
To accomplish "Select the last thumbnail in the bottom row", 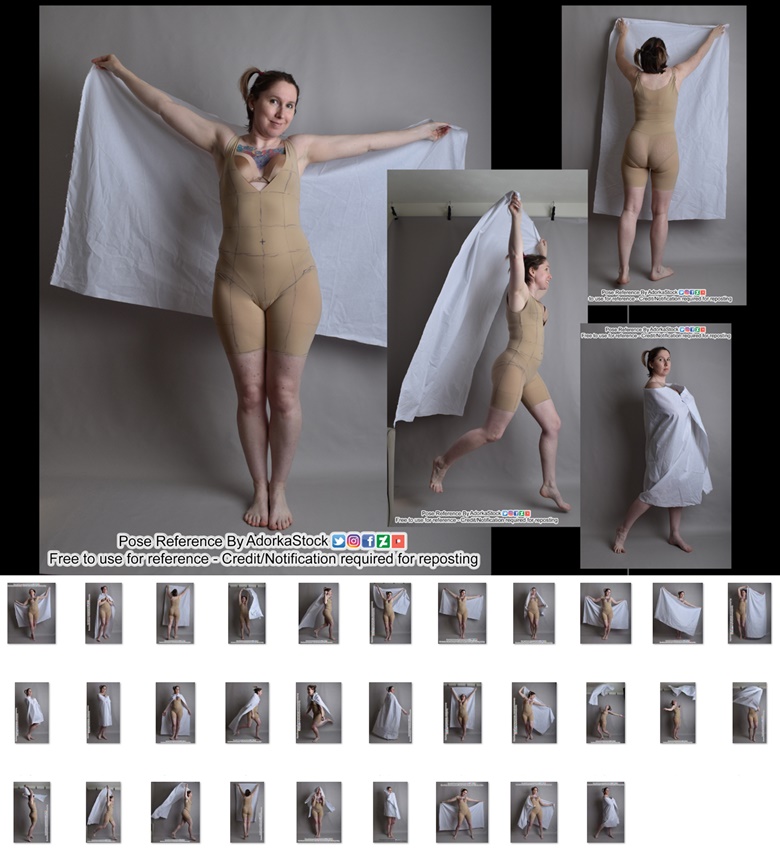I will point(606,812).
